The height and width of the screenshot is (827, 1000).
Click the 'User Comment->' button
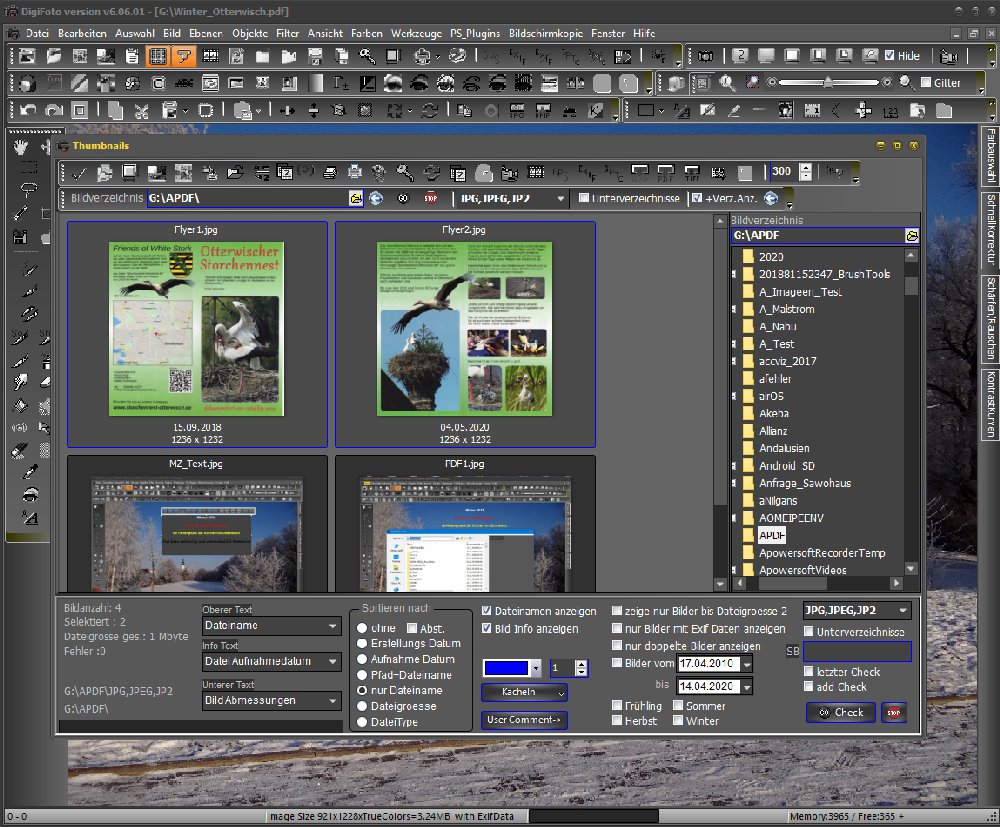point(524,719)
